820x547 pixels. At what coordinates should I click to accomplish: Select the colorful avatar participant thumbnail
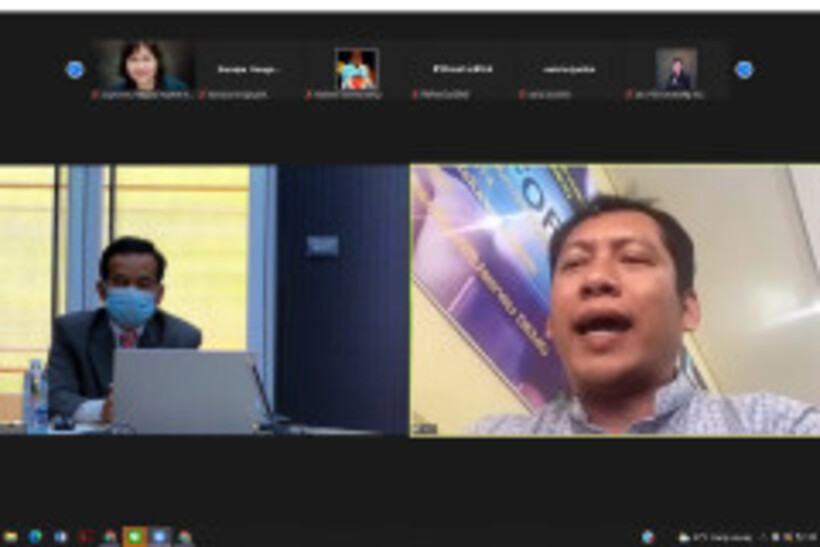[356, 69]
